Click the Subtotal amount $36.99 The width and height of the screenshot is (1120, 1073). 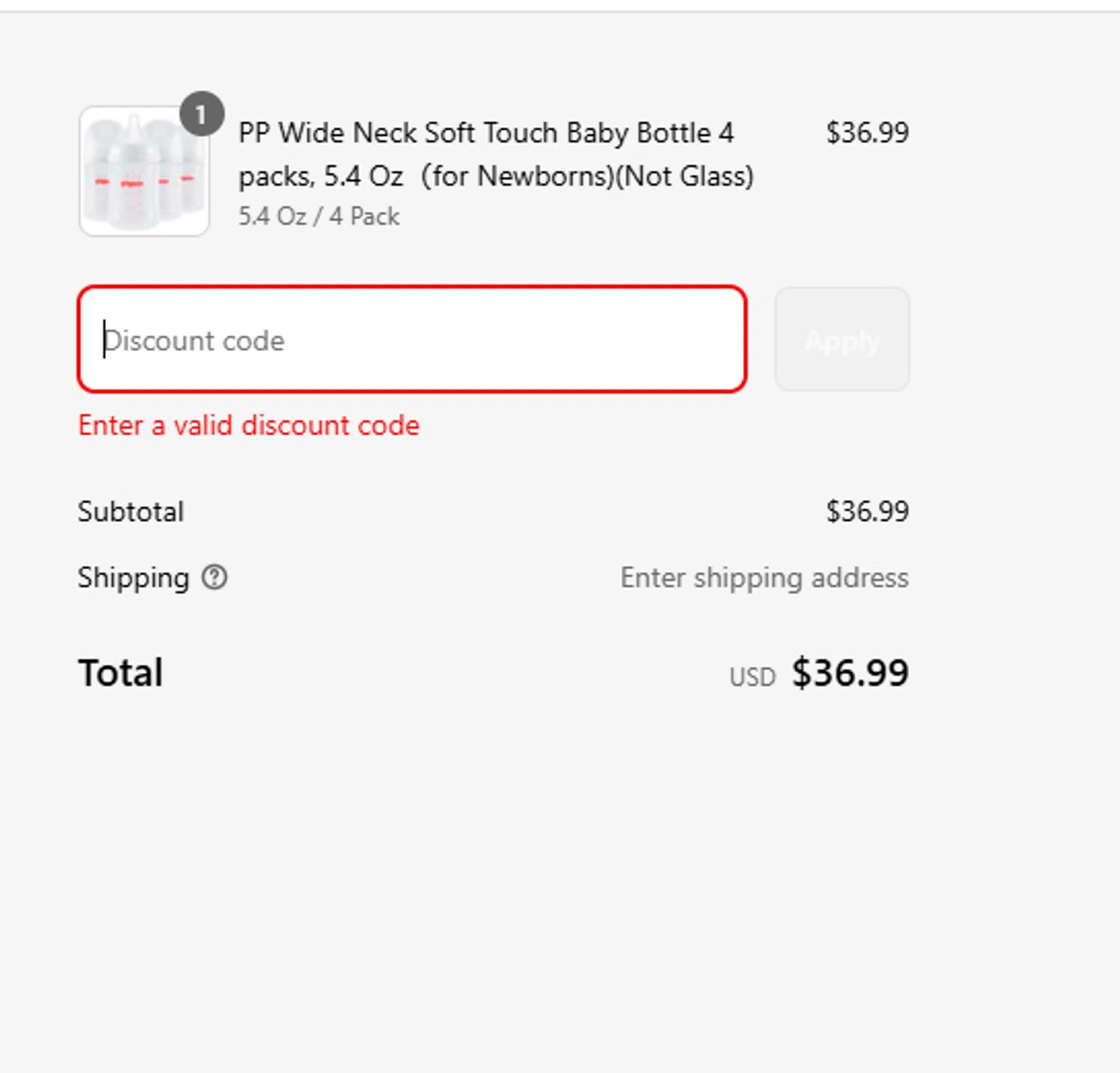(867, 511)
